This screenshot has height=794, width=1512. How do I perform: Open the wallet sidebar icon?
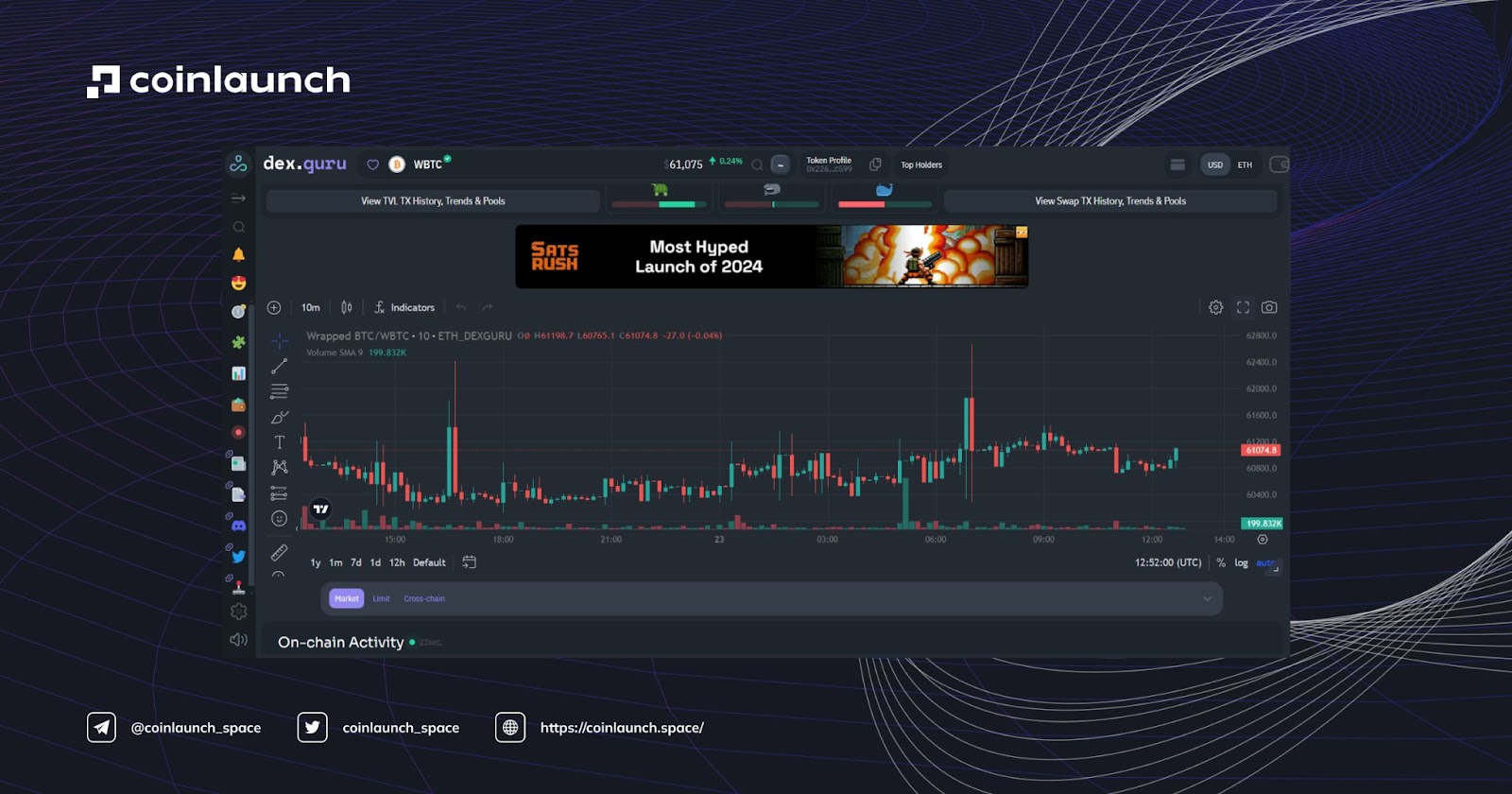point(238,405)
